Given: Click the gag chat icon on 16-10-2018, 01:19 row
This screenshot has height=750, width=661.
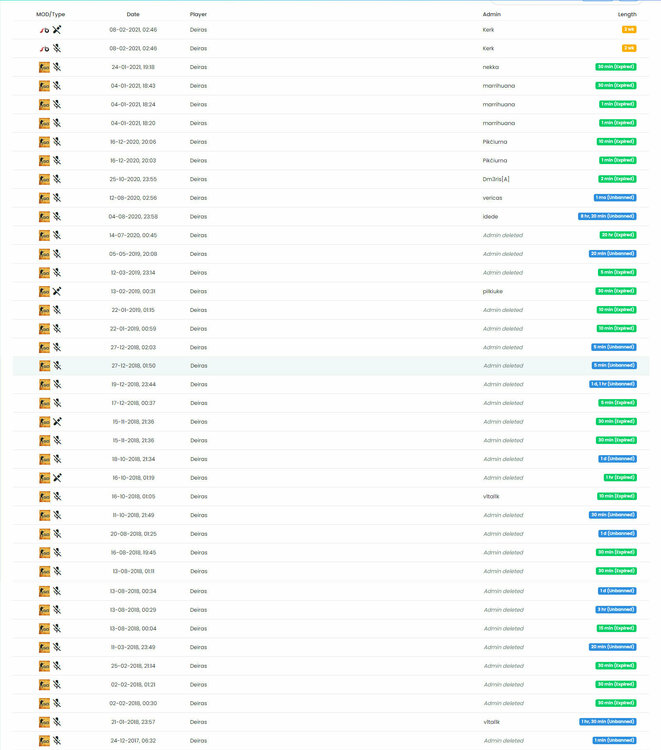Looking at the screenshot, I should [x=57, y=478].
